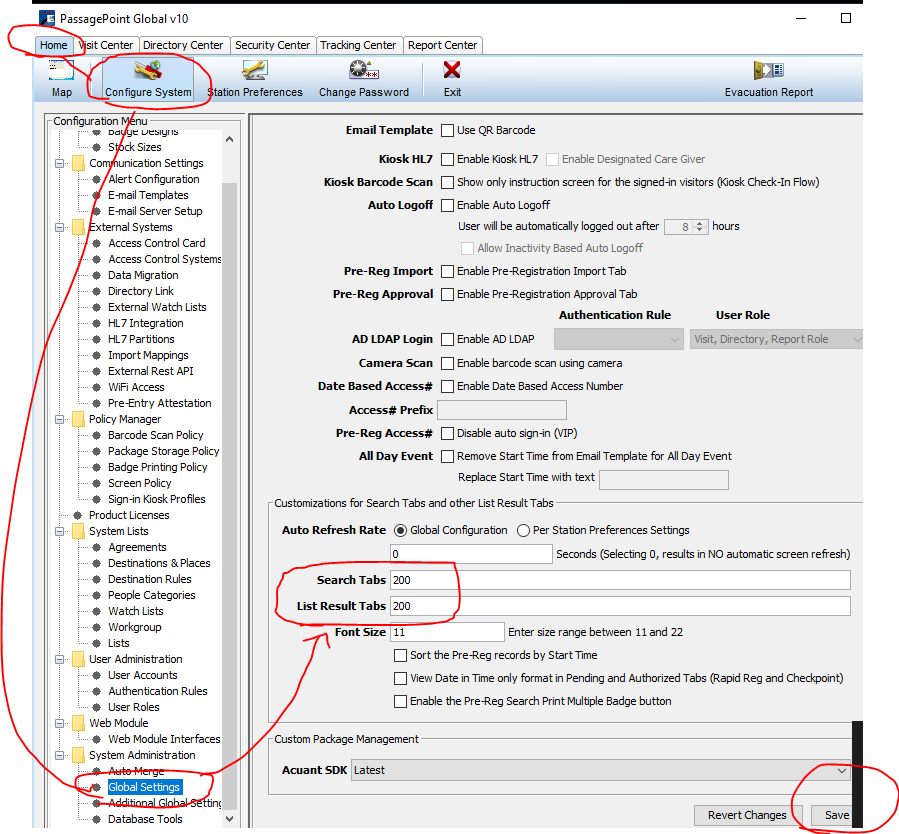
Task: Check Enable Pre-Registration Import Tab
Action: pyautogui.click(x=447, y=271)
